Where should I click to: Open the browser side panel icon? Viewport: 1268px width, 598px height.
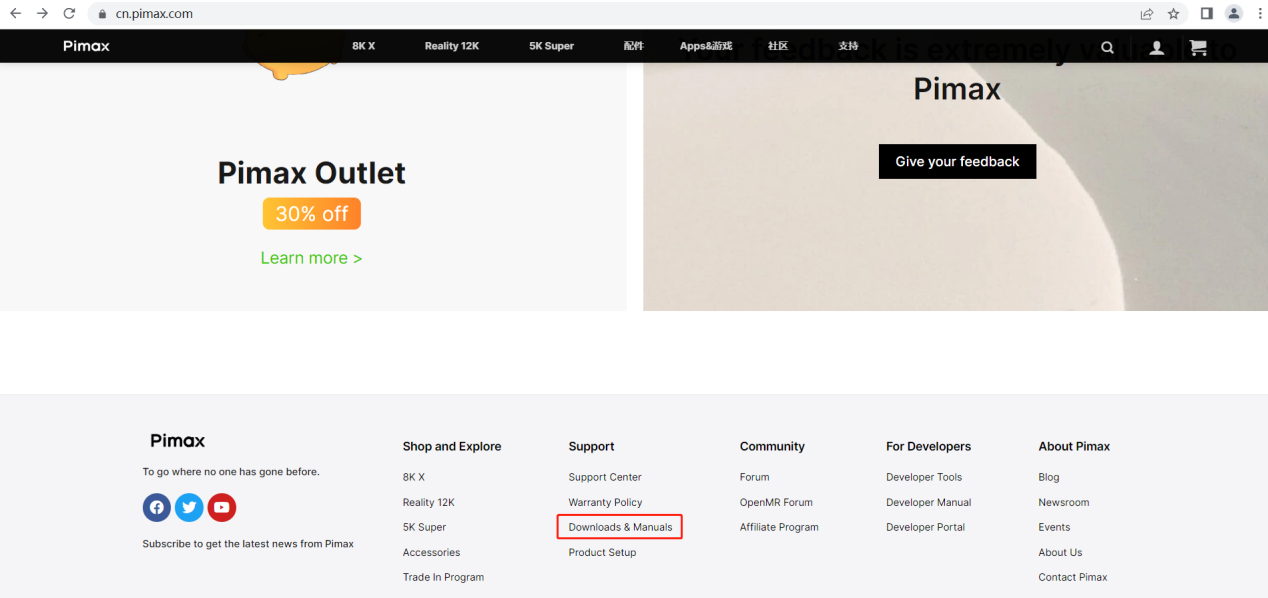pos(1207,14)
